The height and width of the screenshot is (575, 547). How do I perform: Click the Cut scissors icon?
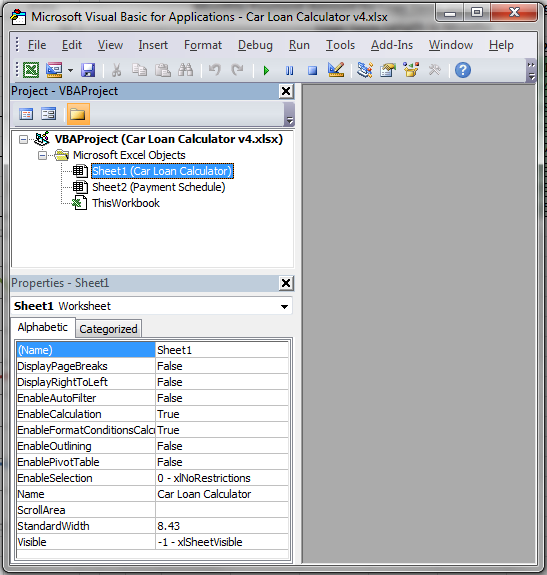pos(116,70)
